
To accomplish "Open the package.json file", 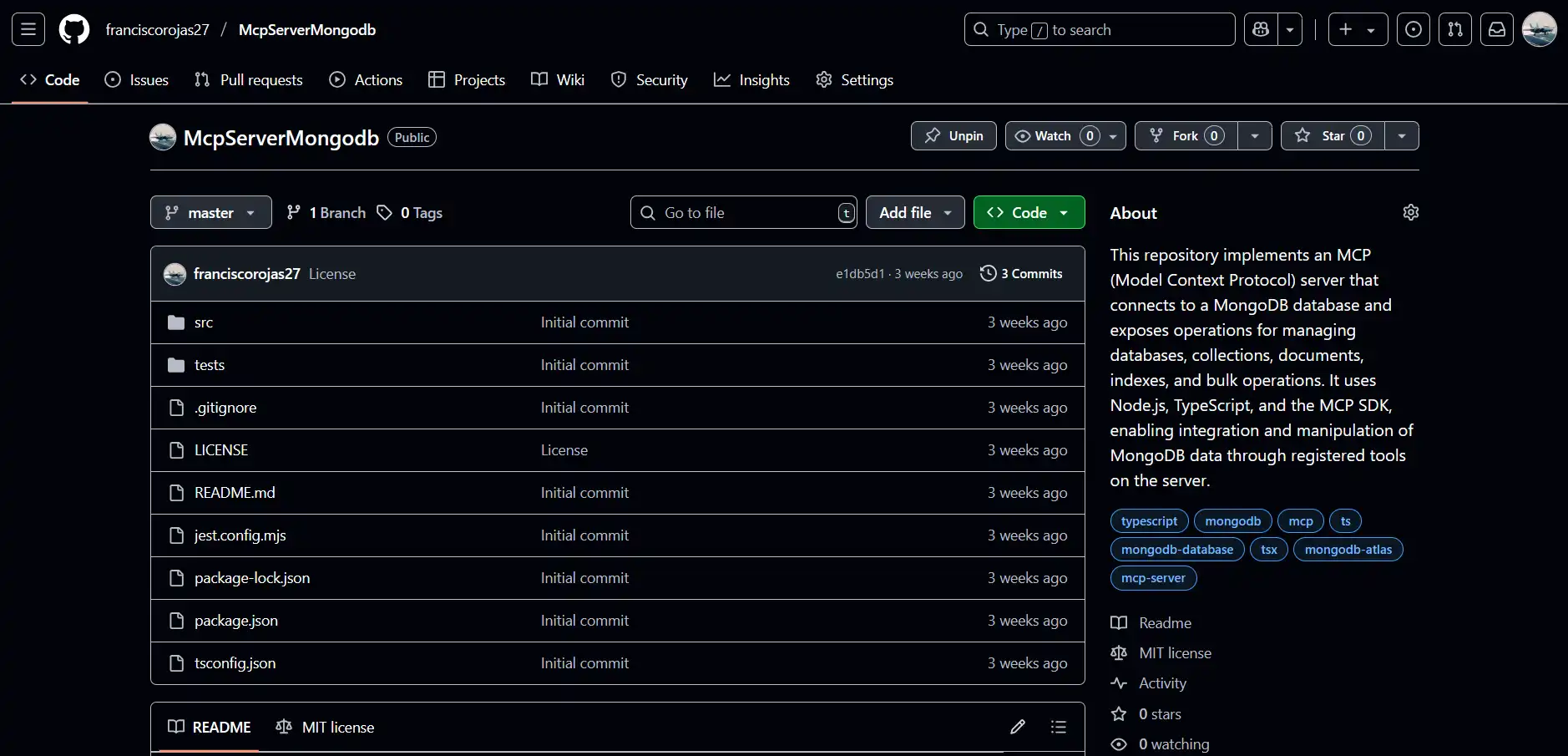I will (236, 621).
